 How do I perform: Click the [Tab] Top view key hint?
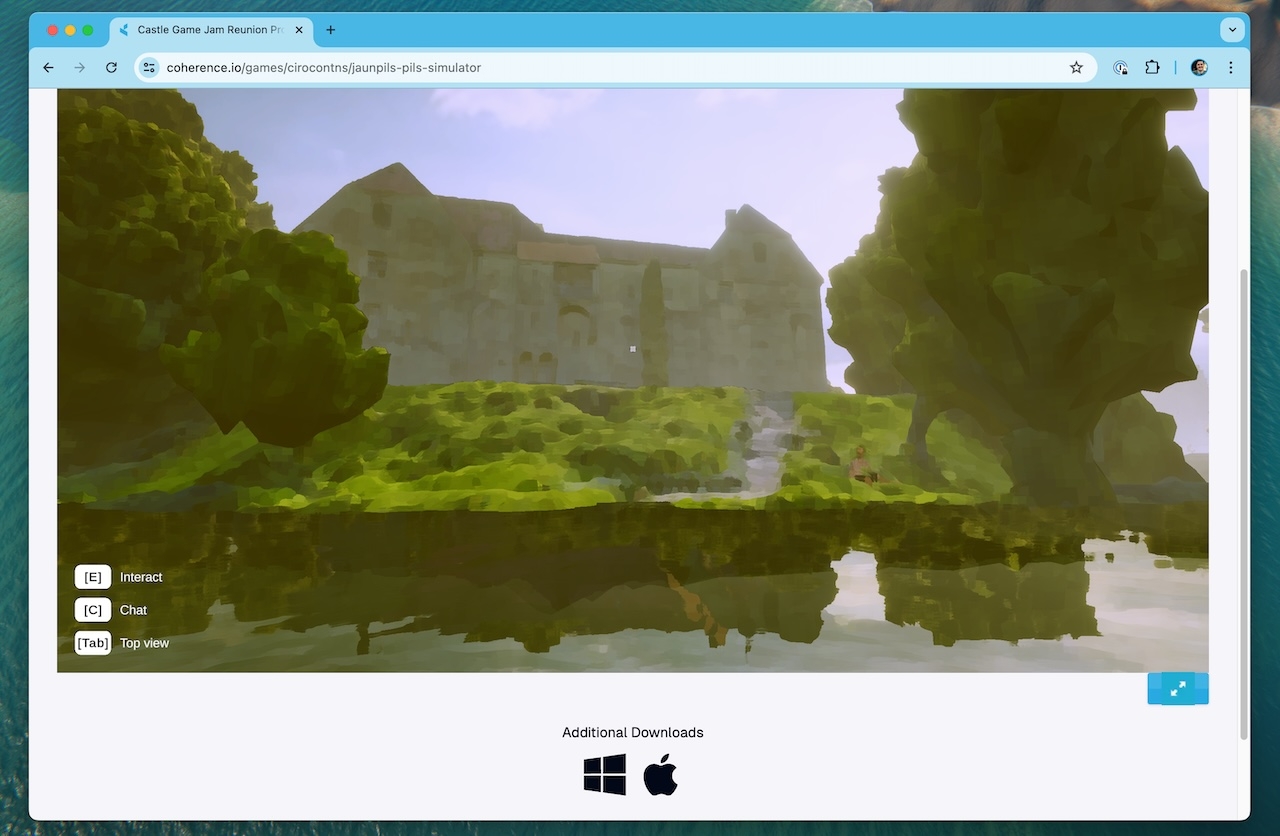click(93, 643)
